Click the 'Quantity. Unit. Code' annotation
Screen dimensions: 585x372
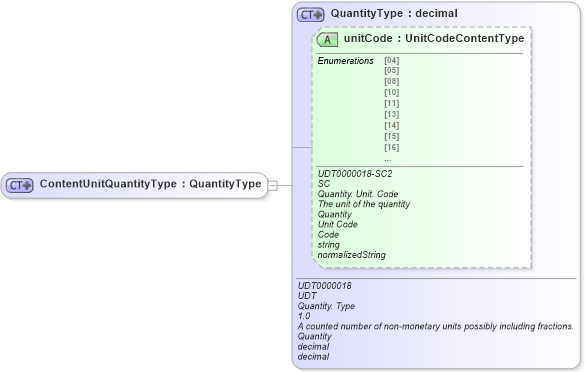(x=358, y=194)
